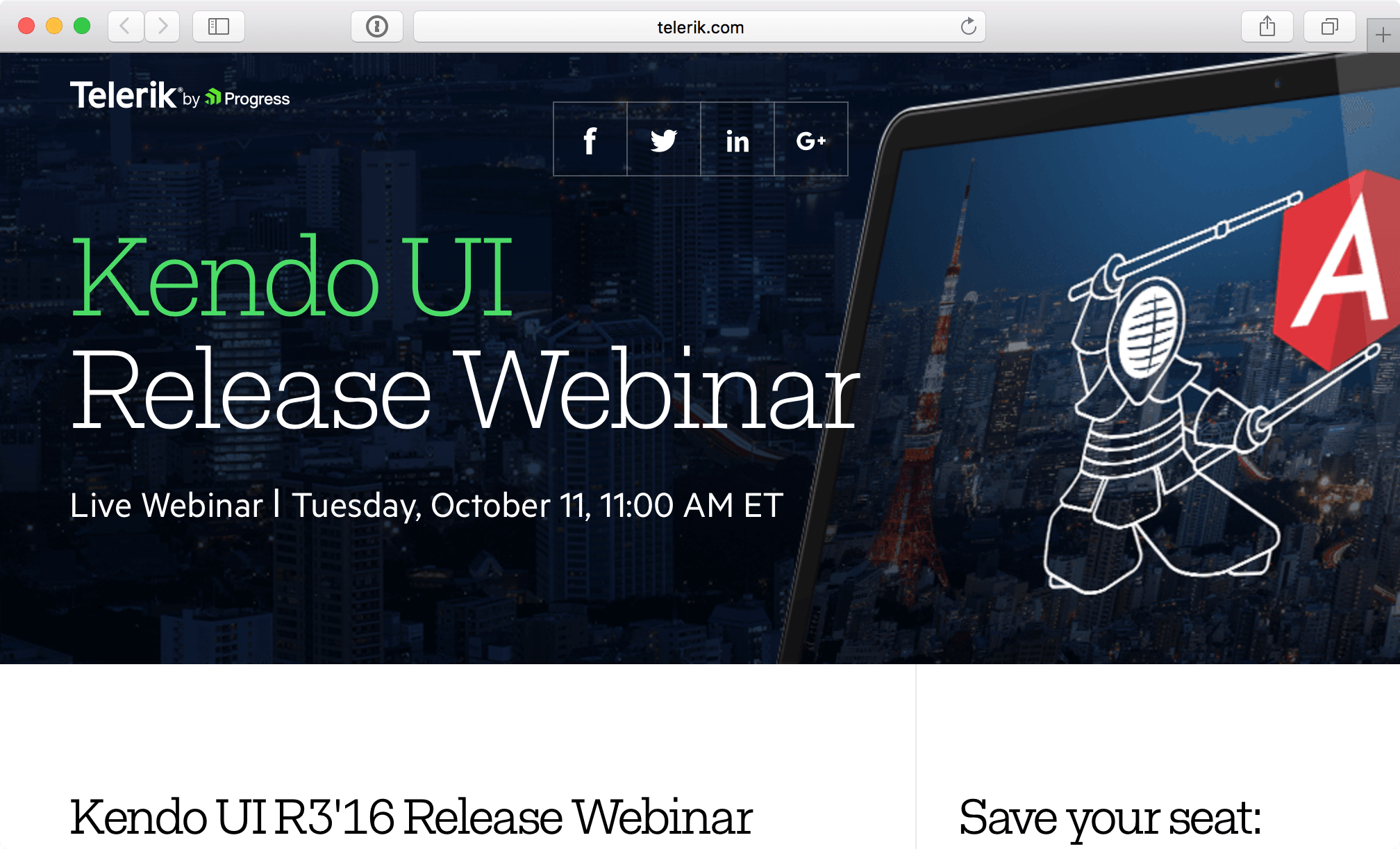Share the webinar on Facebook

tap(590, 140)
